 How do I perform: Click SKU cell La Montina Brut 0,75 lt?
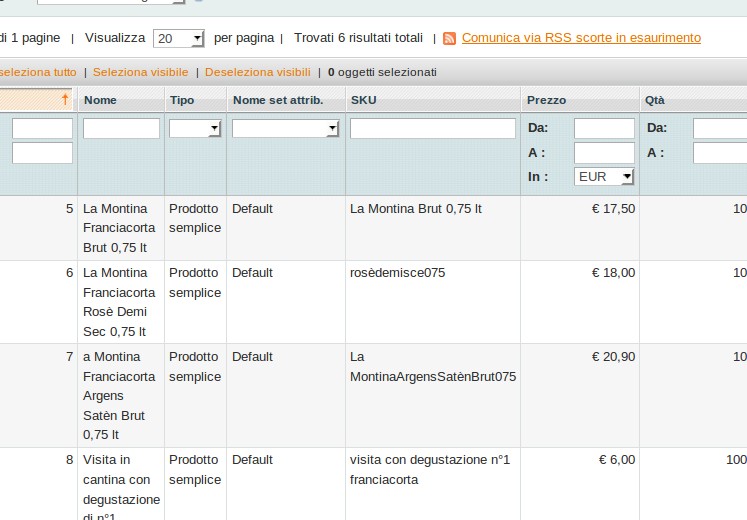(x=416, y=209)
